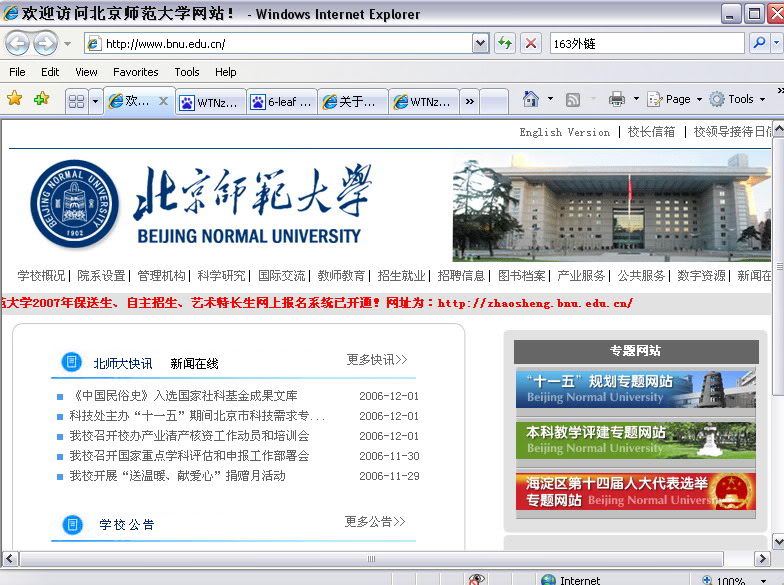Expand the tab list dropdown arrow
Image resolution: width=784 pixels, height=585 pixels.
(96, 102)
